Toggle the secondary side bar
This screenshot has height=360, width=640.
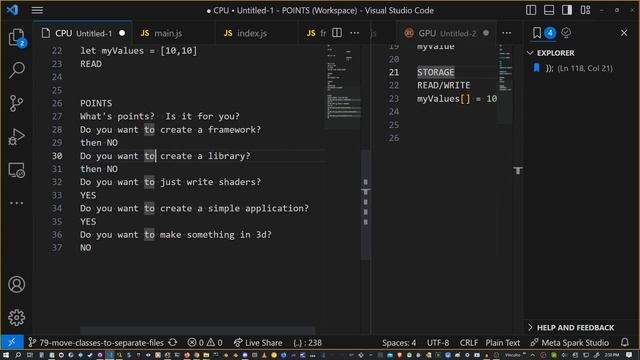click(x=567, y=10)
